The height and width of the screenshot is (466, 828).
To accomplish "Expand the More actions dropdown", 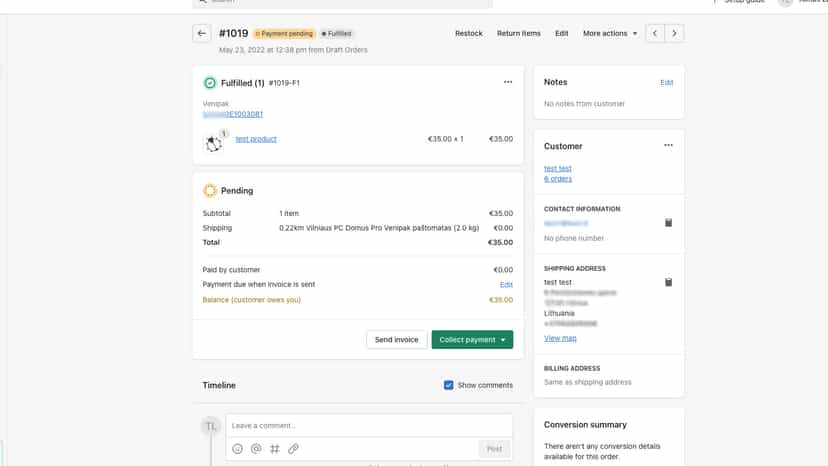I will point(610,33).
